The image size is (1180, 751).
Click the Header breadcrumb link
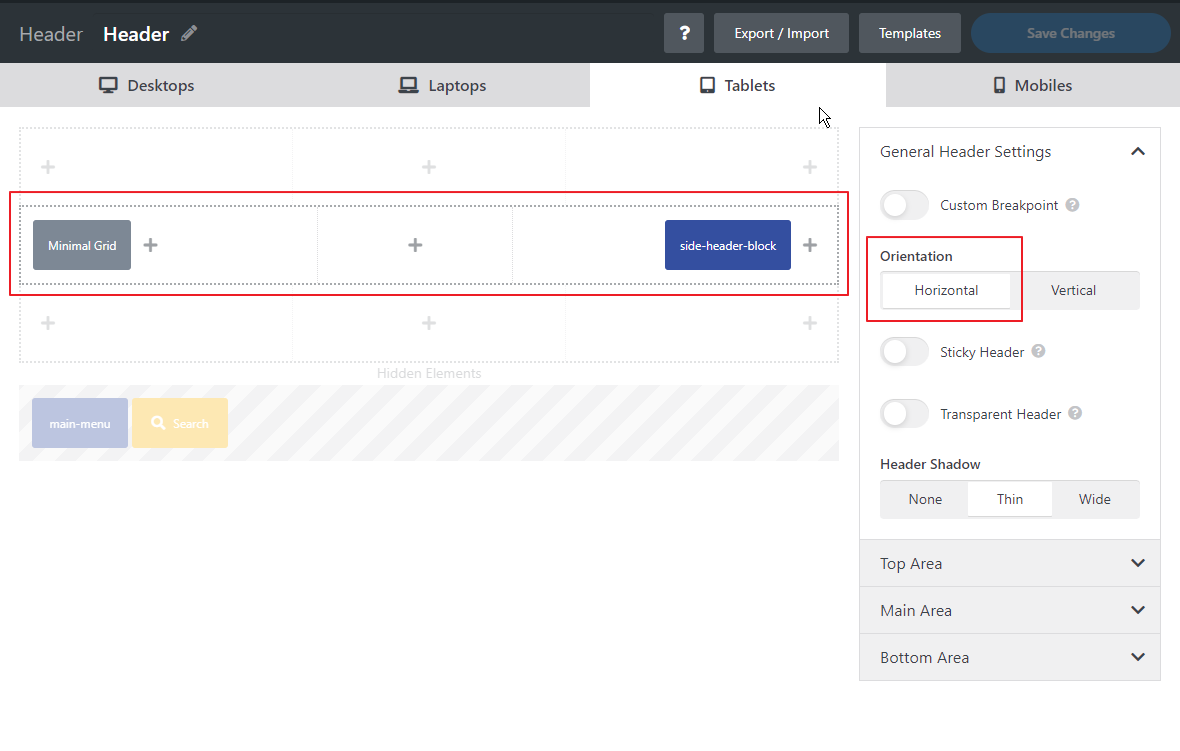coord(51,34)
